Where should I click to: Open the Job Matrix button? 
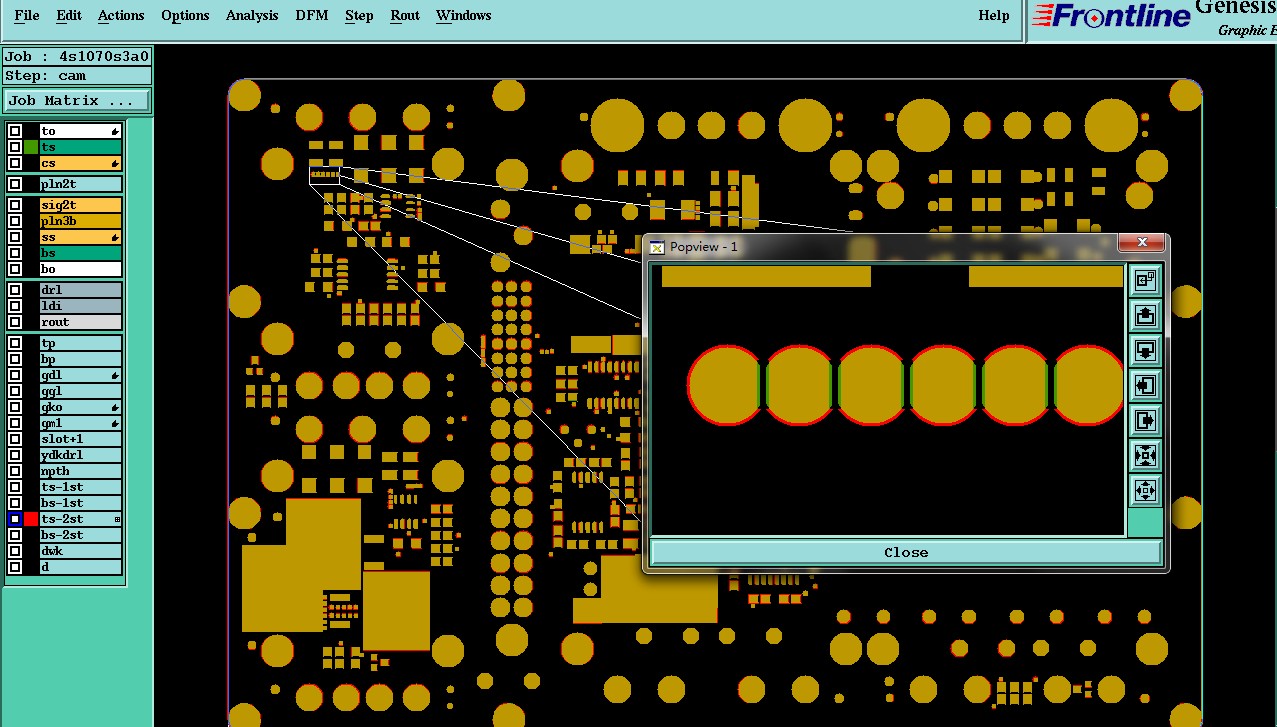[x=77, y=100]
